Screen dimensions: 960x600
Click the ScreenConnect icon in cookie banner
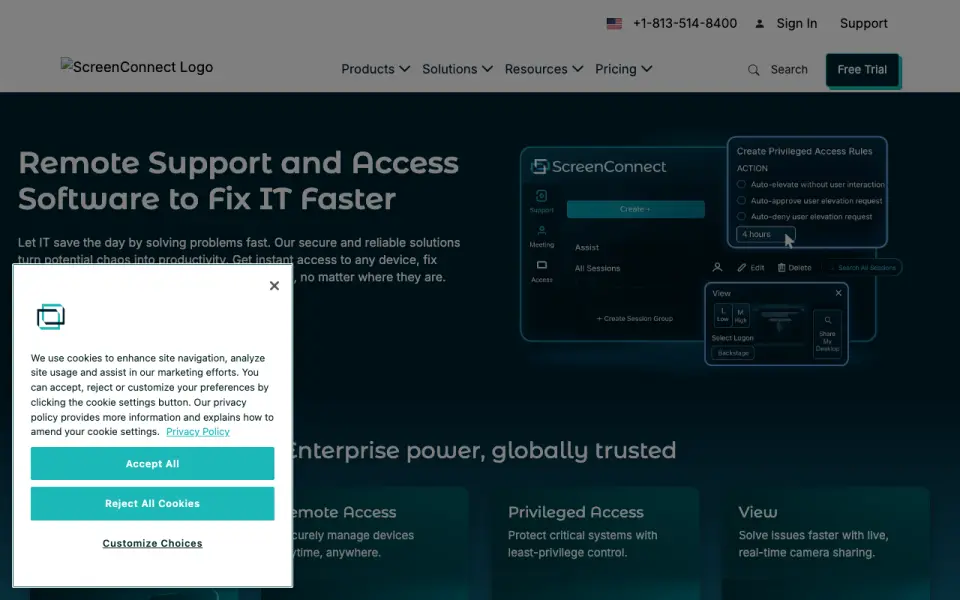tap(51, 317)
